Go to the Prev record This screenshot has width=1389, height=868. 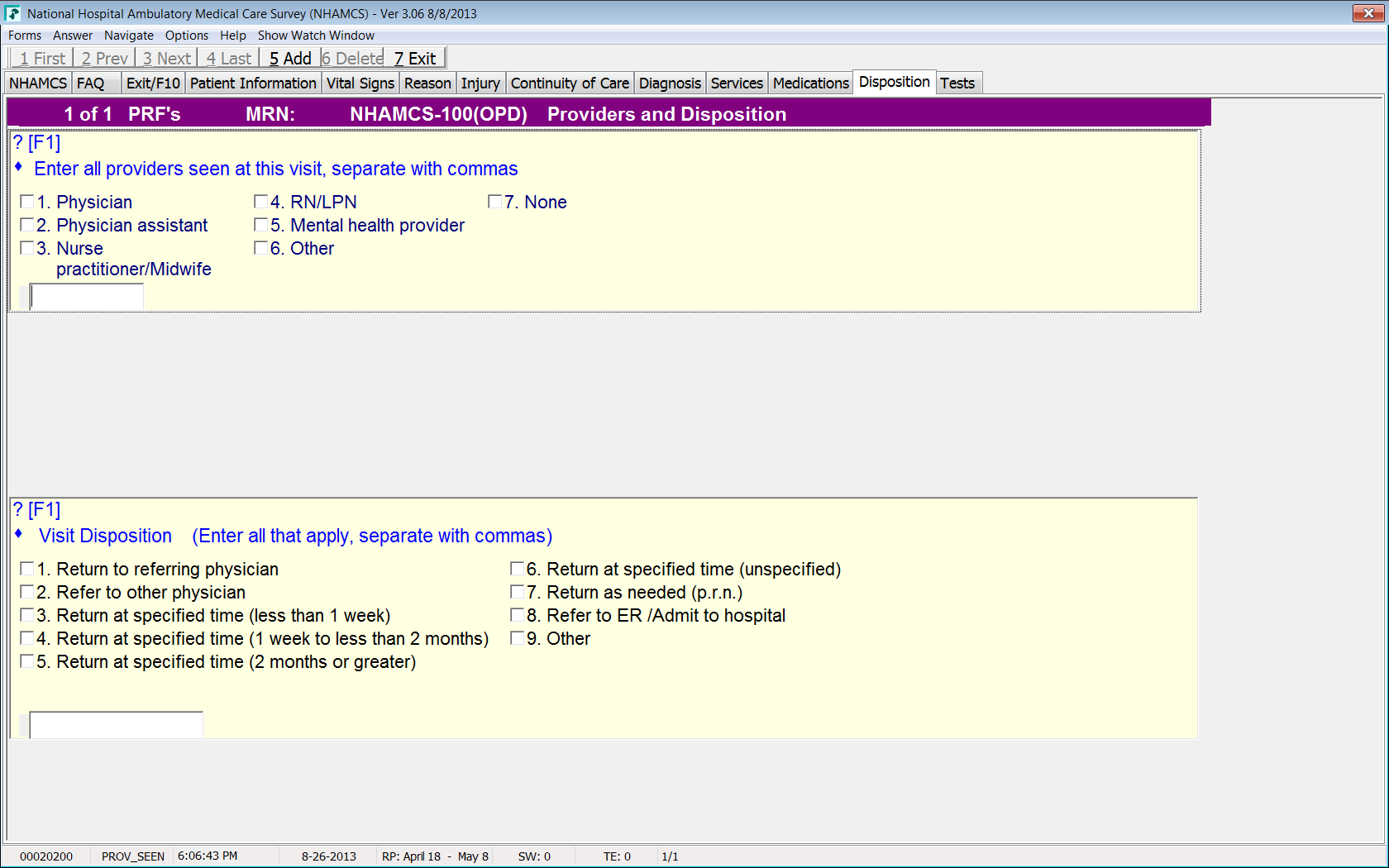point(104,58)
